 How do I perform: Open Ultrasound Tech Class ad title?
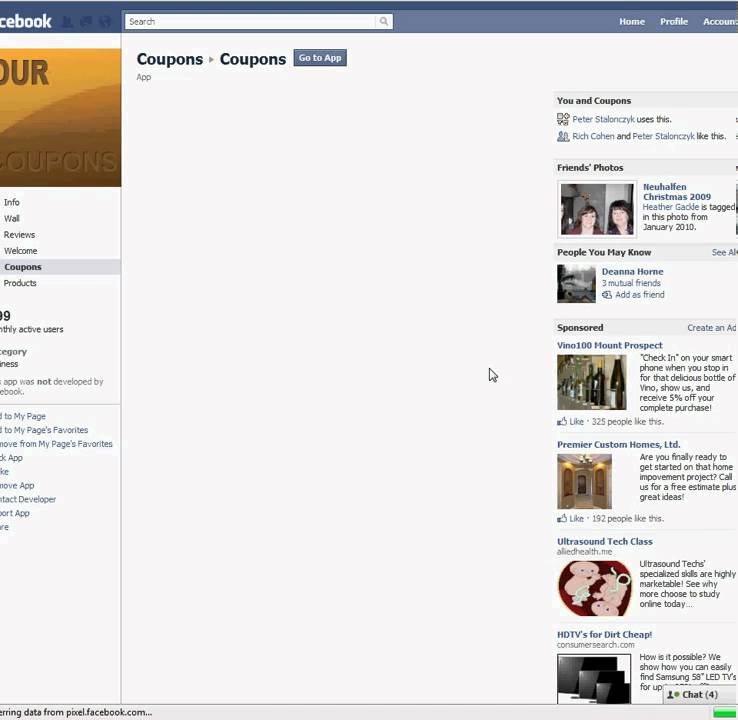[605, 542]
